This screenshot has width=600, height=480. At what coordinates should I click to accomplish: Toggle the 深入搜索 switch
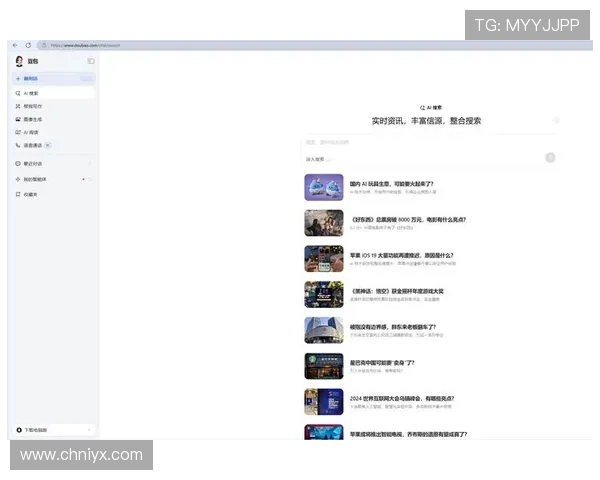[x=318, y=159]
